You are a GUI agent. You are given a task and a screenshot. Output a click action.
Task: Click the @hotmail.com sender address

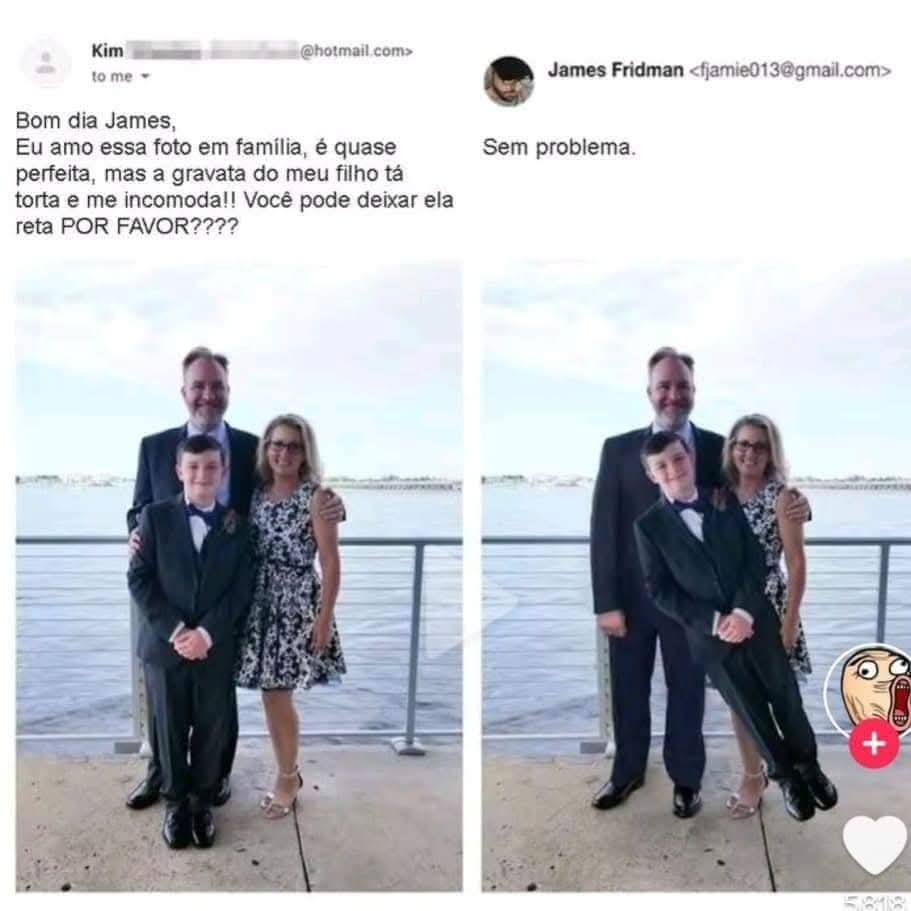pos(356,51)
